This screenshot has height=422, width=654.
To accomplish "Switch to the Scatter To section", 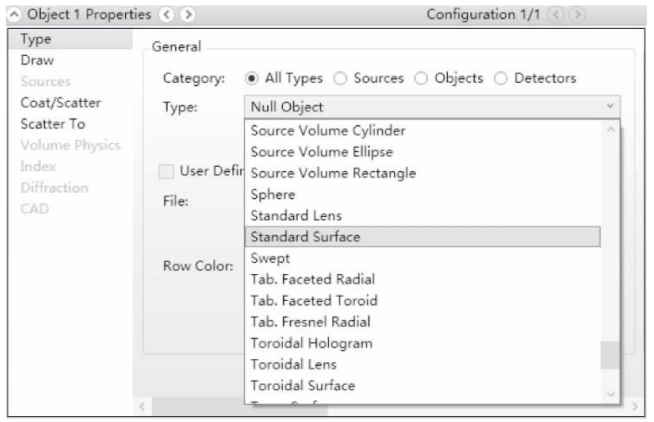I will coord(53,123).
